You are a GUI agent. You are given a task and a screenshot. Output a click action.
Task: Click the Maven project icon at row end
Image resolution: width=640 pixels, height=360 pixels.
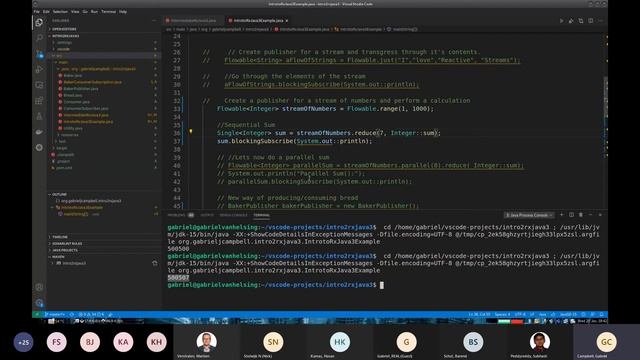(x=155, y=263)
